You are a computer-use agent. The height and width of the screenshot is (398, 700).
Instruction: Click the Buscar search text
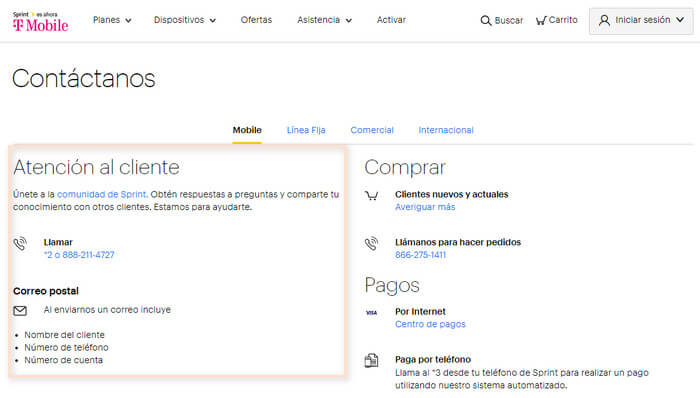(508, 21)
